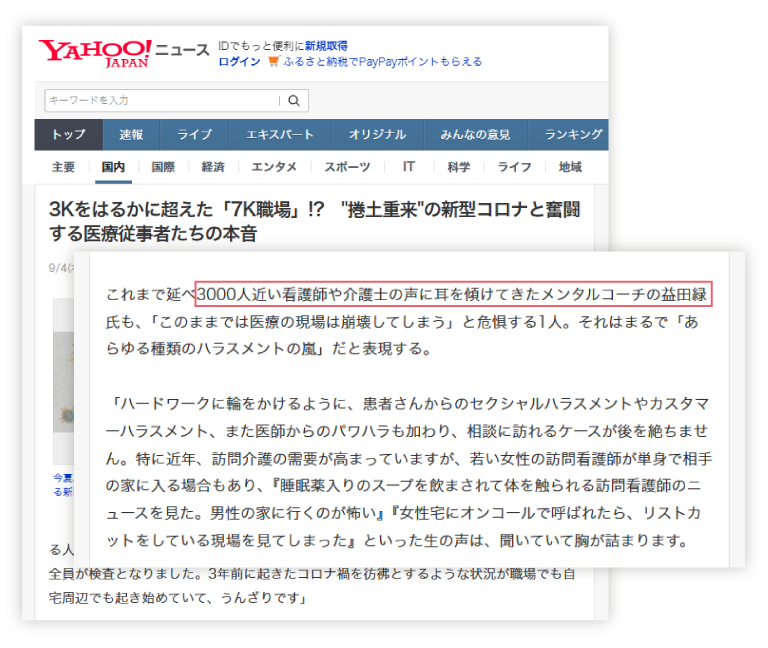Switch to the 速報 tab
The height and width of the screenshot is (648, 768).
[131, 135]
